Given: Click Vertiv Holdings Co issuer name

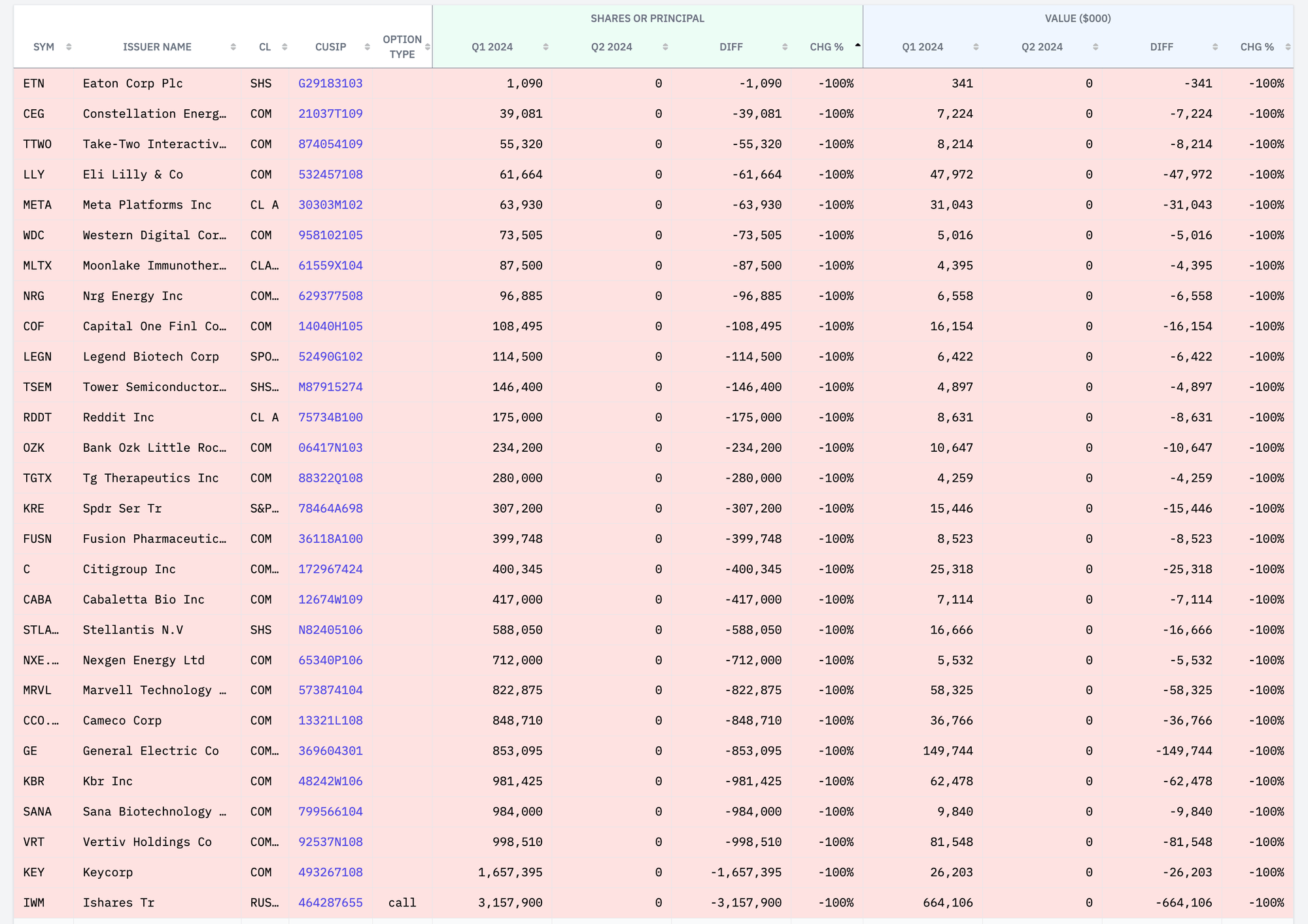Looking at the screenshot, I should pos(147,842).
